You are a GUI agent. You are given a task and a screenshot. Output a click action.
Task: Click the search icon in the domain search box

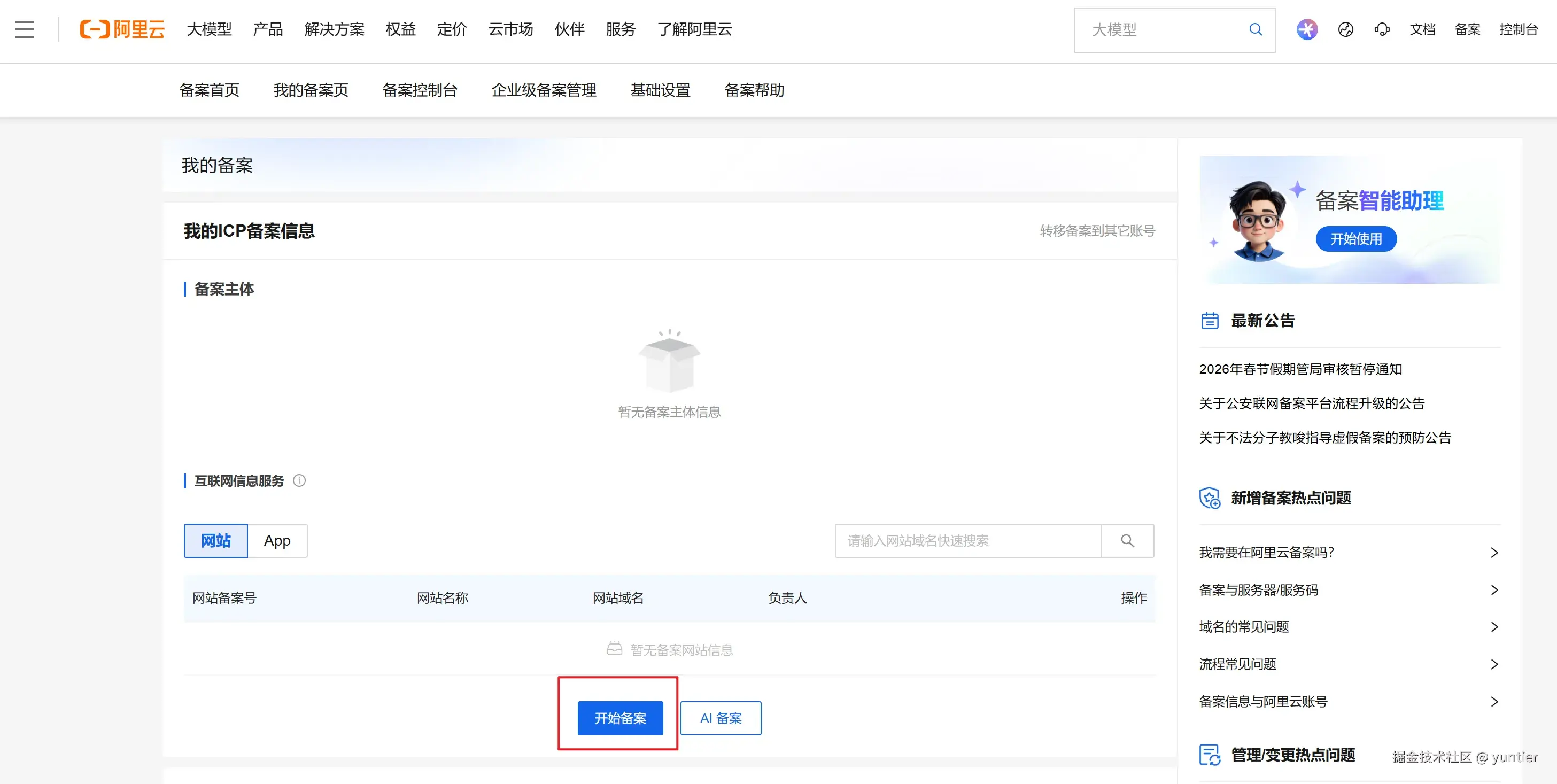(x=1127, y=540)
